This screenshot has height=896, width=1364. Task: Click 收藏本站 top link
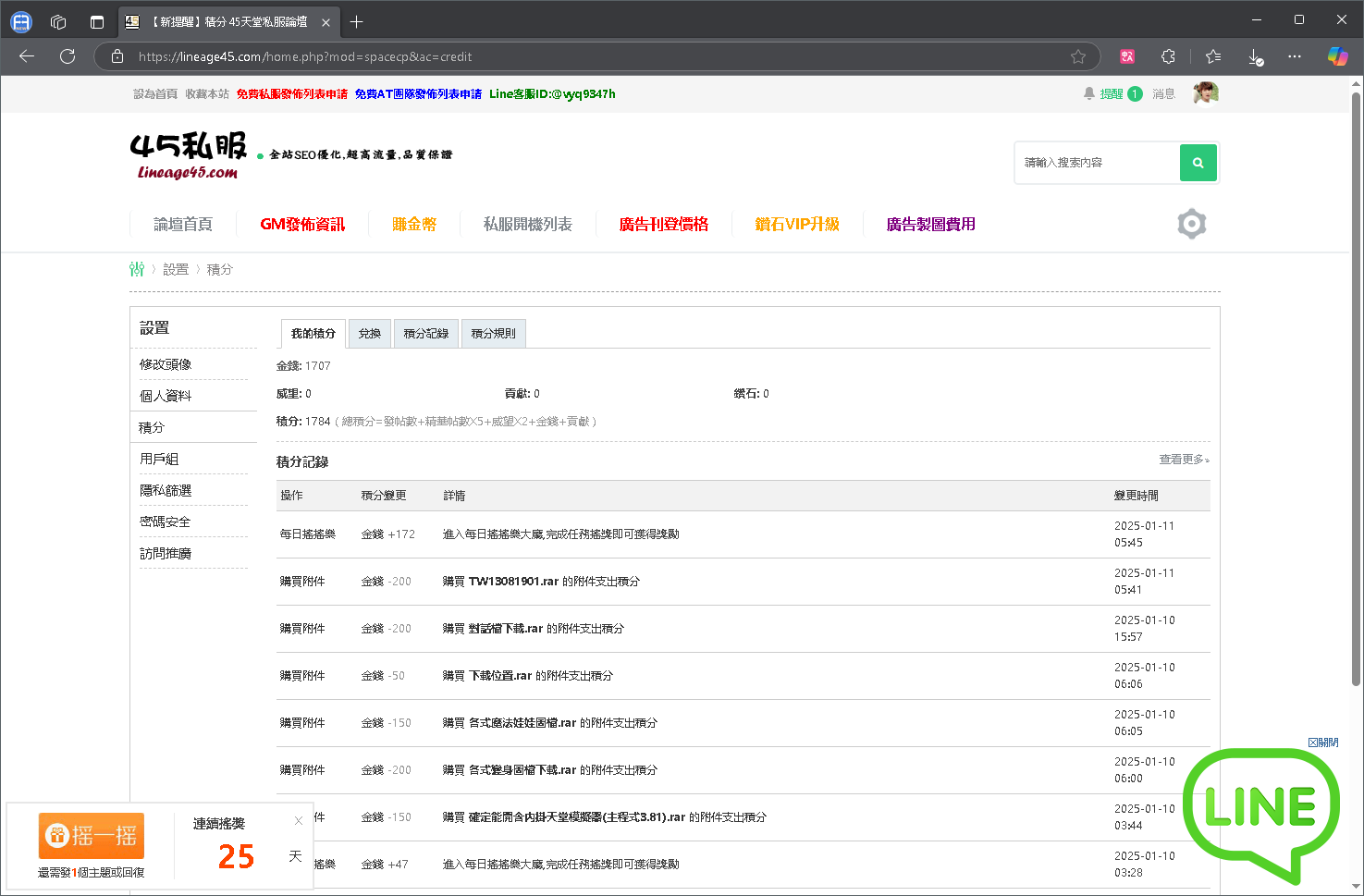pos(207,93)
